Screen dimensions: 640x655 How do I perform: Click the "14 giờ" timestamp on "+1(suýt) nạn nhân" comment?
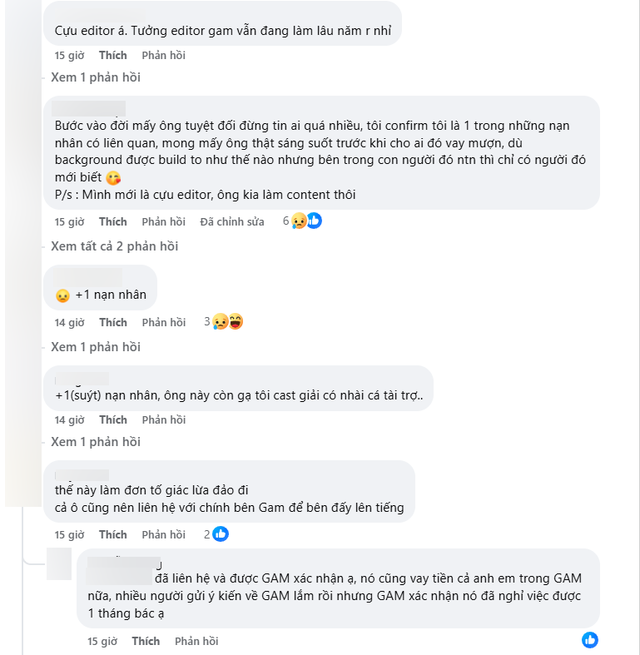(69, 420)
